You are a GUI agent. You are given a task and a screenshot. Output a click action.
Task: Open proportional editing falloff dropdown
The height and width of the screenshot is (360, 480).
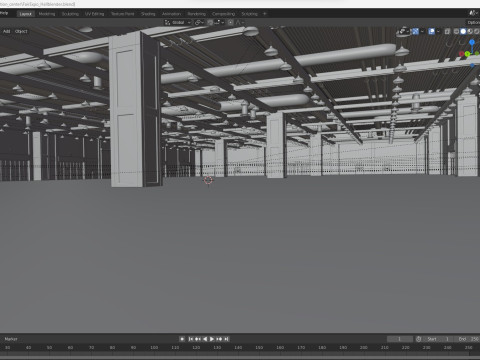pos(240,22)
